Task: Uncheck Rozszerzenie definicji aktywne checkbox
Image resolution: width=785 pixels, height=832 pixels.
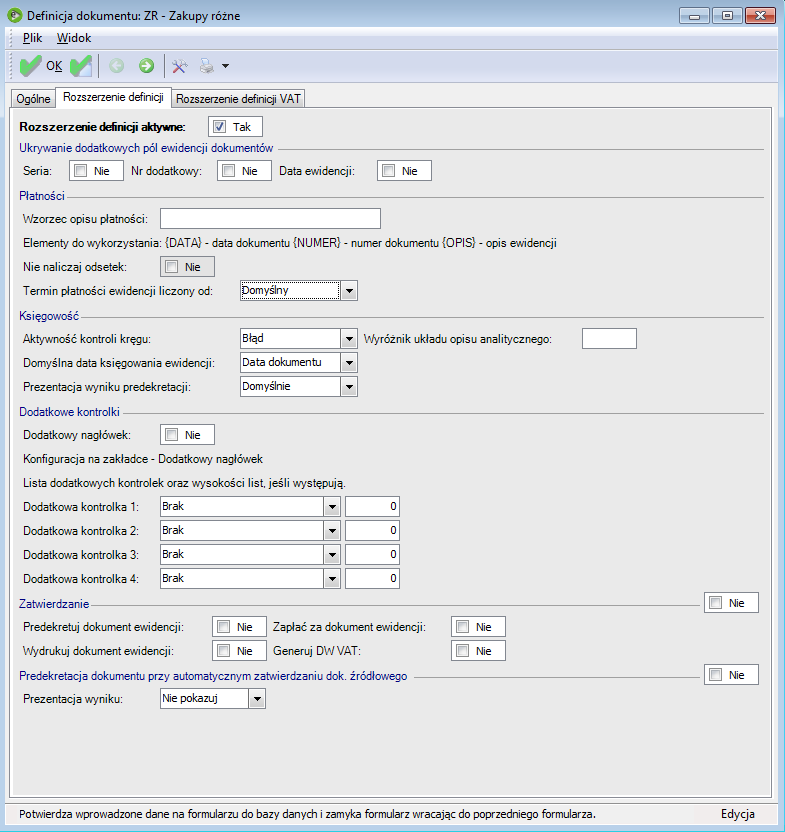Action: click(x=219, y=127)
